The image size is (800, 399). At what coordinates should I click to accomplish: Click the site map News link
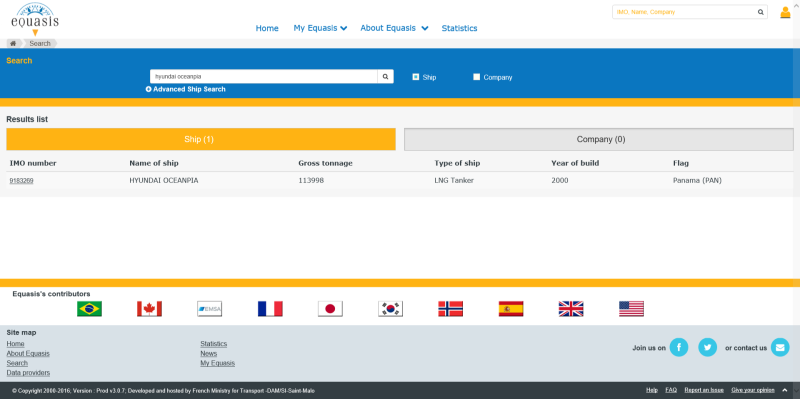point(209,354)
